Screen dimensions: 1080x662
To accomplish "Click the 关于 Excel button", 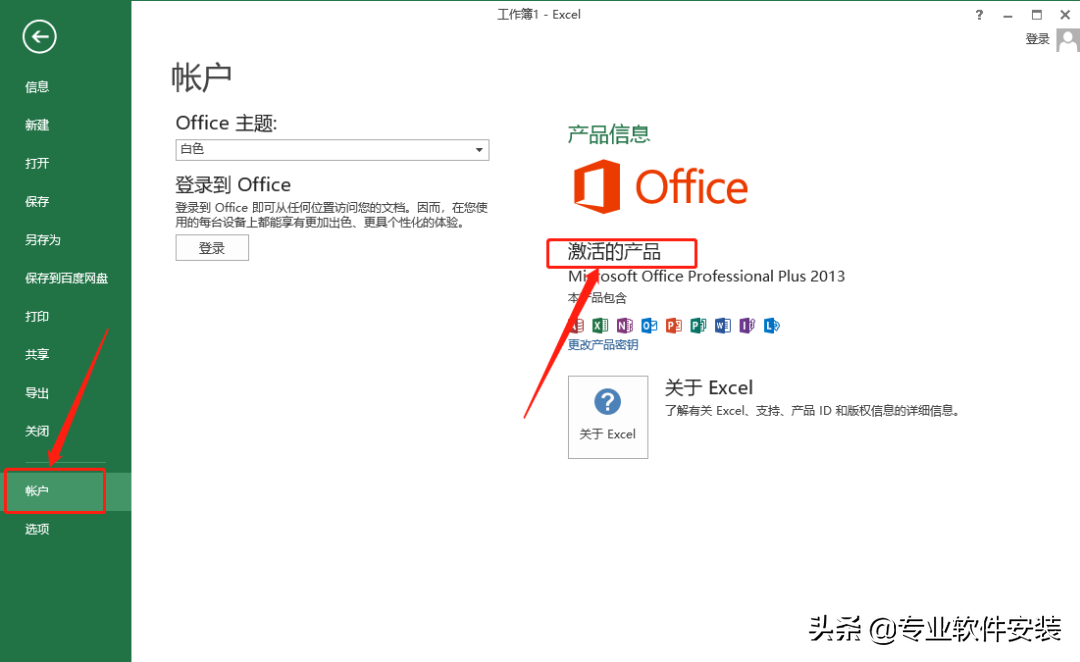I will (x=608, y=417).
